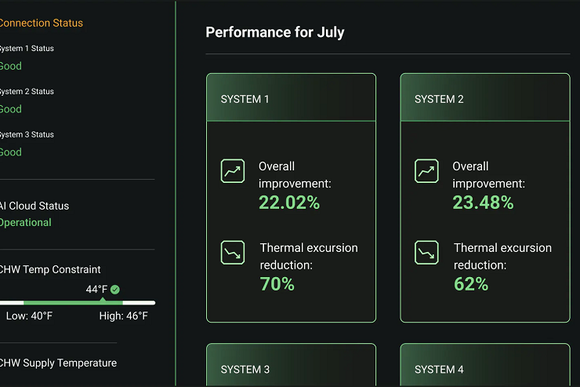Click System 2 thermal excursion trend-down icon
Image resolution: width=580 pixels, height=387 pixels.
pyautogui.click(x=426, y=253)
